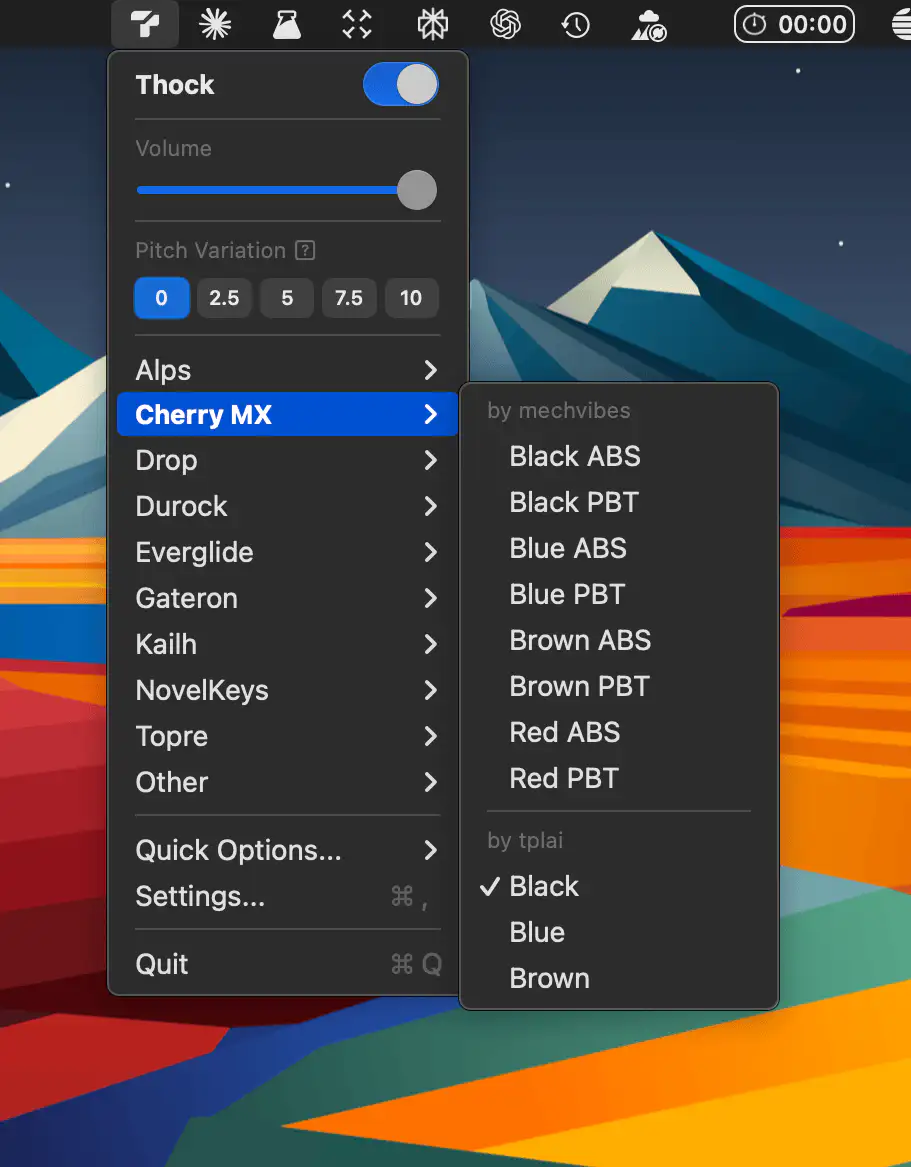911x1167 pixels.
Task: Click the flask icon in menu bar
Action: coord(287,24)
